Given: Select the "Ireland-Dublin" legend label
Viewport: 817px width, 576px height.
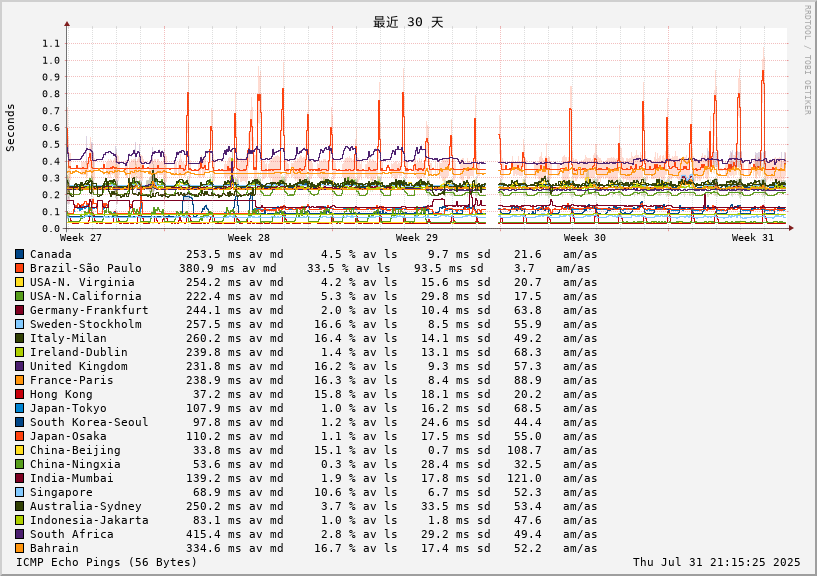Looking at the screenshot, I should (79, 352).
